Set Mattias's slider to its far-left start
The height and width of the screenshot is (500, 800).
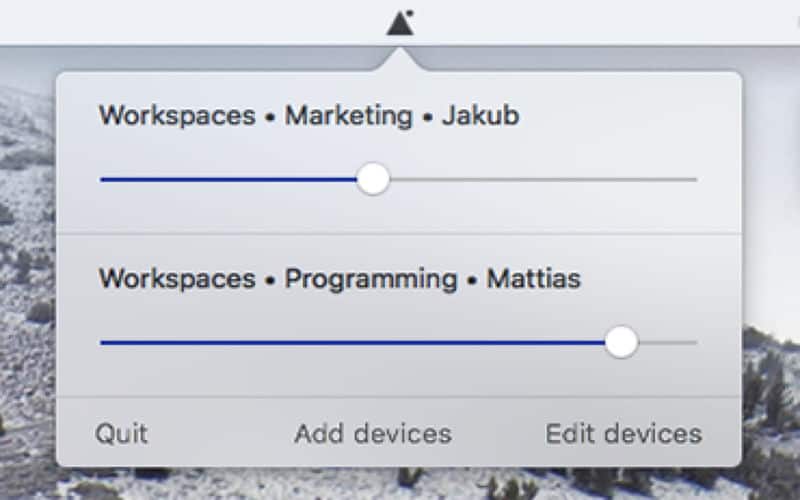click(102, 342)
